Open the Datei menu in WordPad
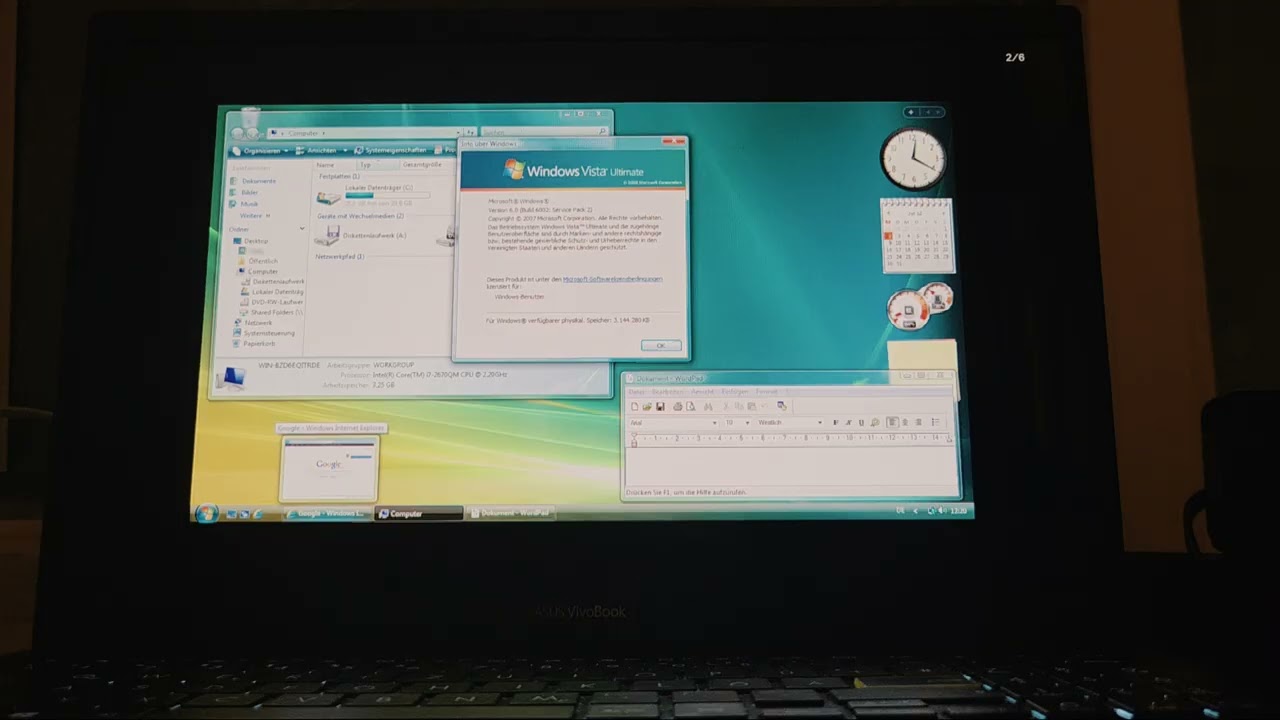 click(x=637, y=392)
